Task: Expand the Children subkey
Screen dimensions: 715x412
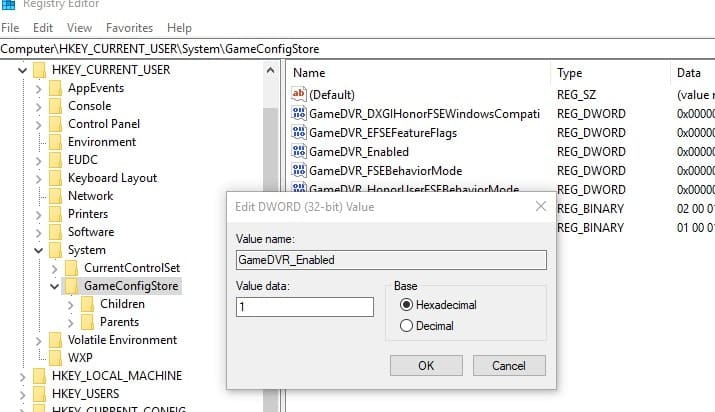Action: (x=71, y=304)
